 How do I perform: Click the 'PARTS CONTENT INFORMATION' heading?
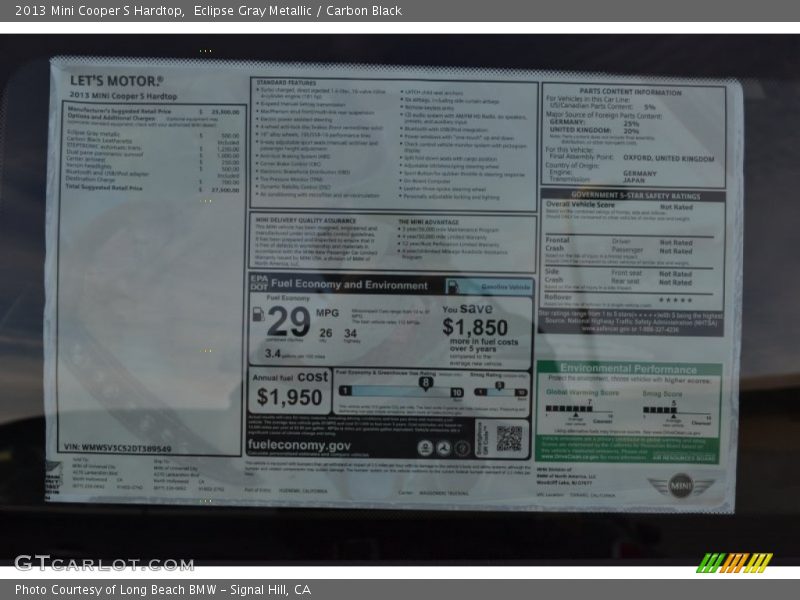coord(630,92)
